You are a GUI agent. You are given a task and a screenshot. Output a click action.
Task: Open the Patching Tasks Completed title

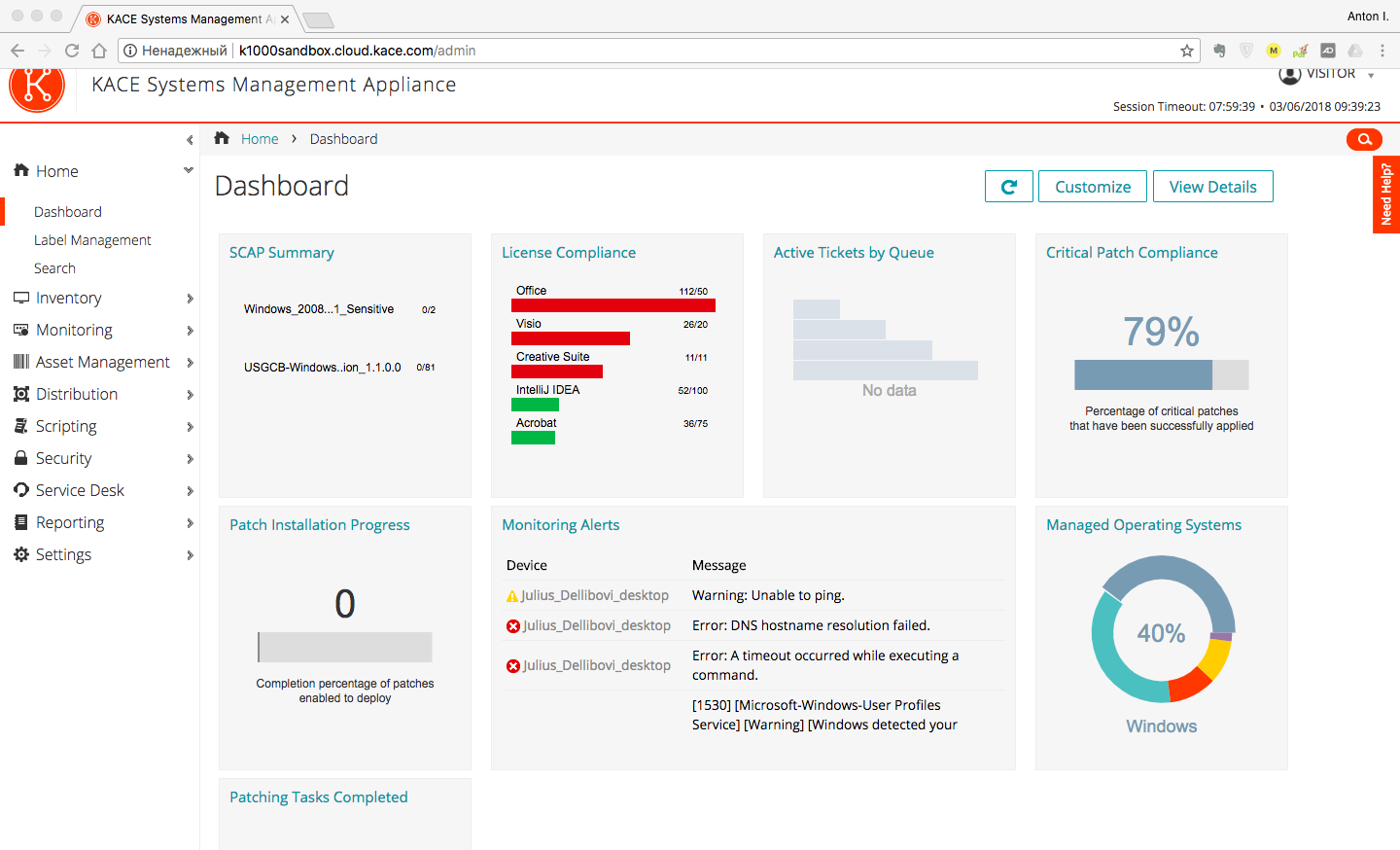(x=319, y=797)
